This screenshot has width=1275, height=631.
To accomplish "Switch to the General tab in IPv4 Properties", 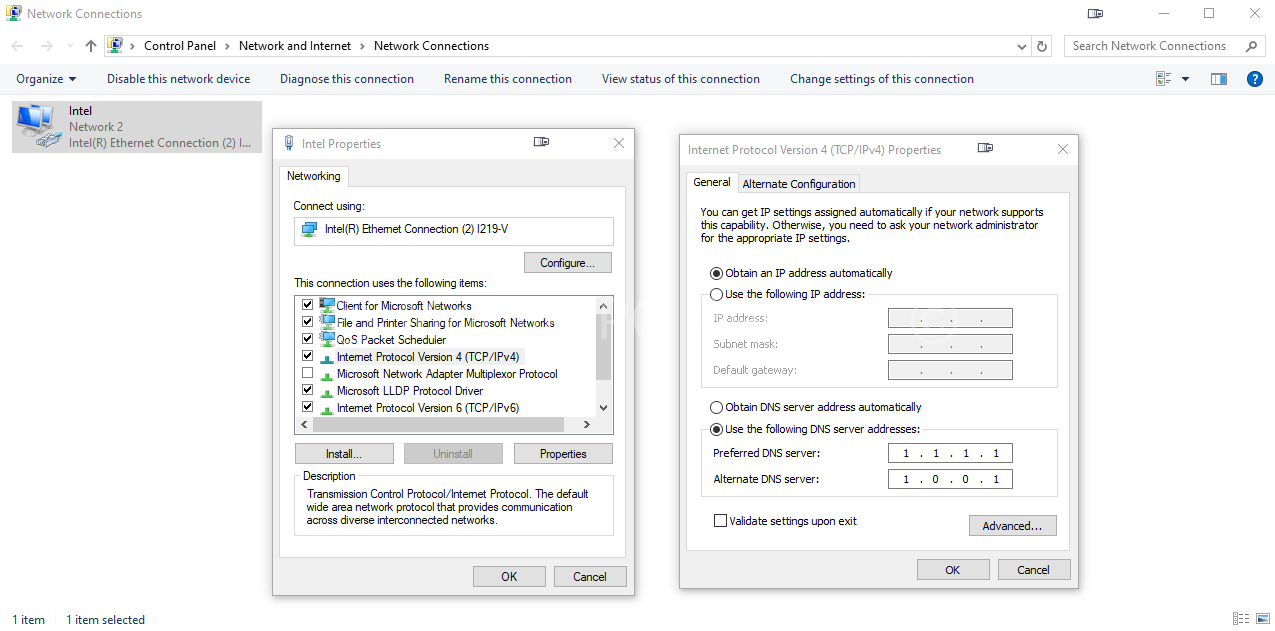I will tap(712, 182).
